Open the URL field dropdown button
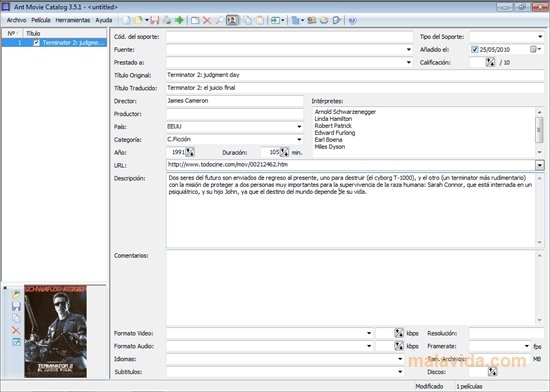Screen dimensions: 550x392 click(x=539, y=165)
